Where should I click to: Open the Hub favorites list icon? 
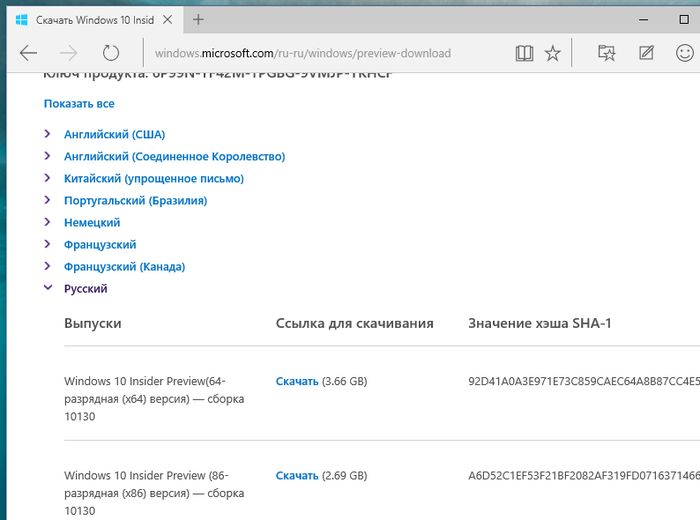[606, 53]
